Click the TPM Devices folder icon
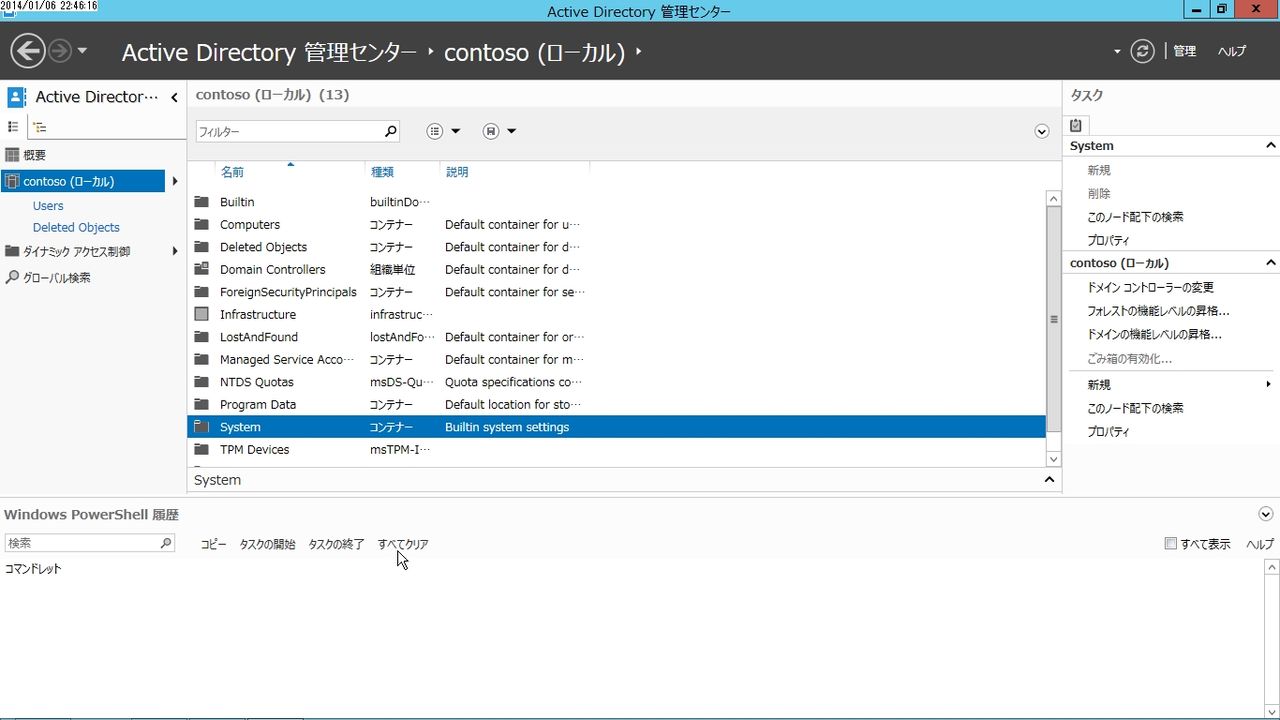This screenshot has height=720, width=1280. (201, 450)
